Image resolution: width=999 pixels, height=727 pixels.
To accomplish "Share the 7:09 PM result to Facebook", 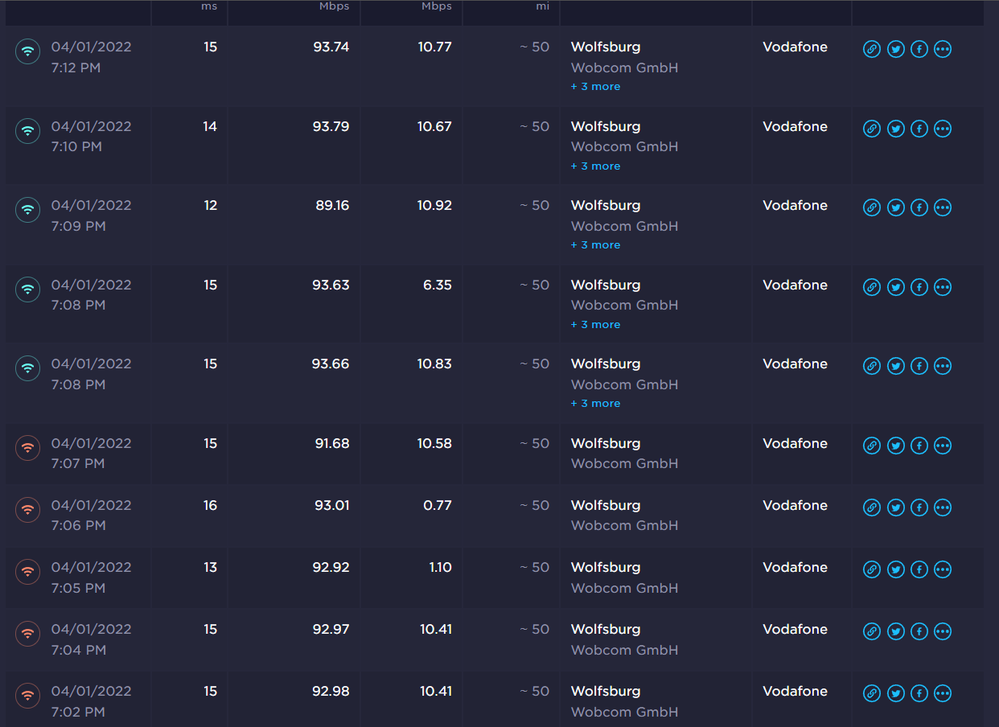I will tap(919, 207).
